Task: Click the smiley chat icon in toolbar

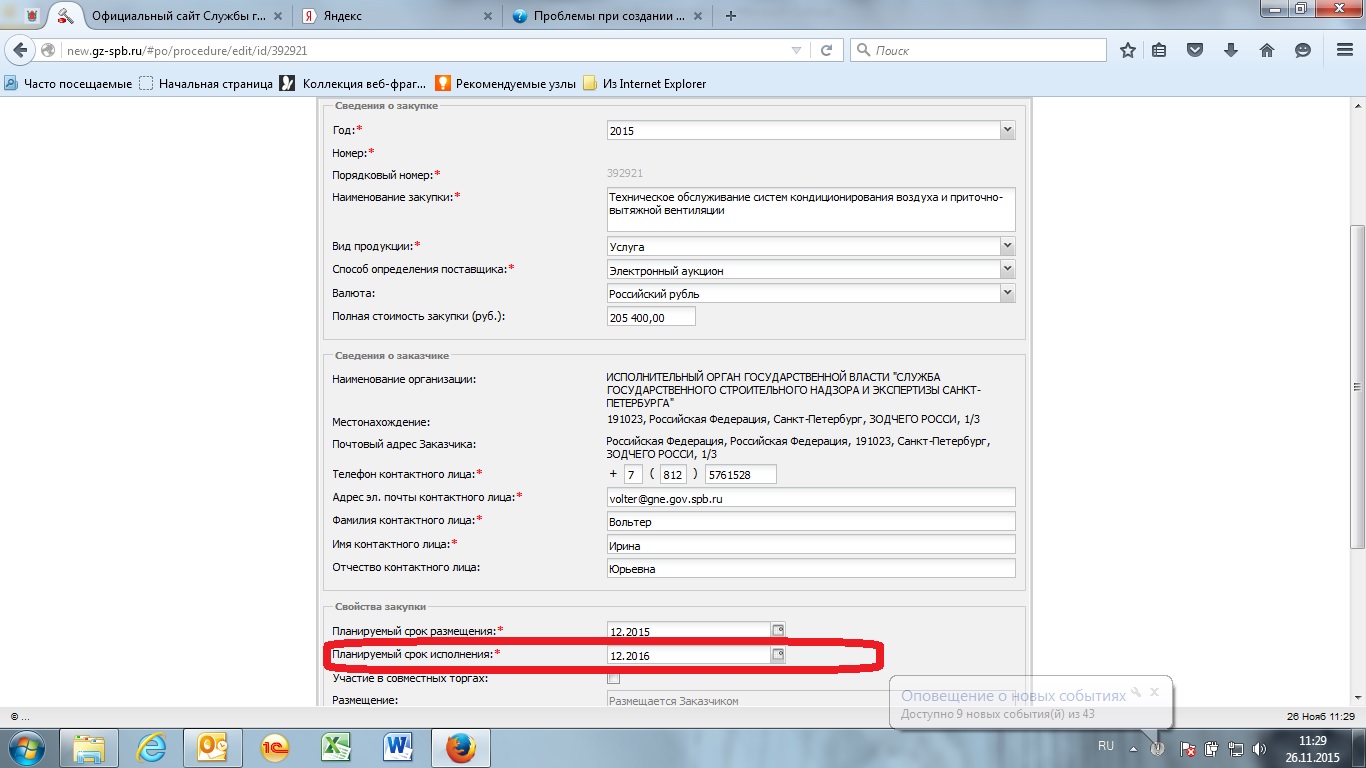Action: click(1302, 50)
